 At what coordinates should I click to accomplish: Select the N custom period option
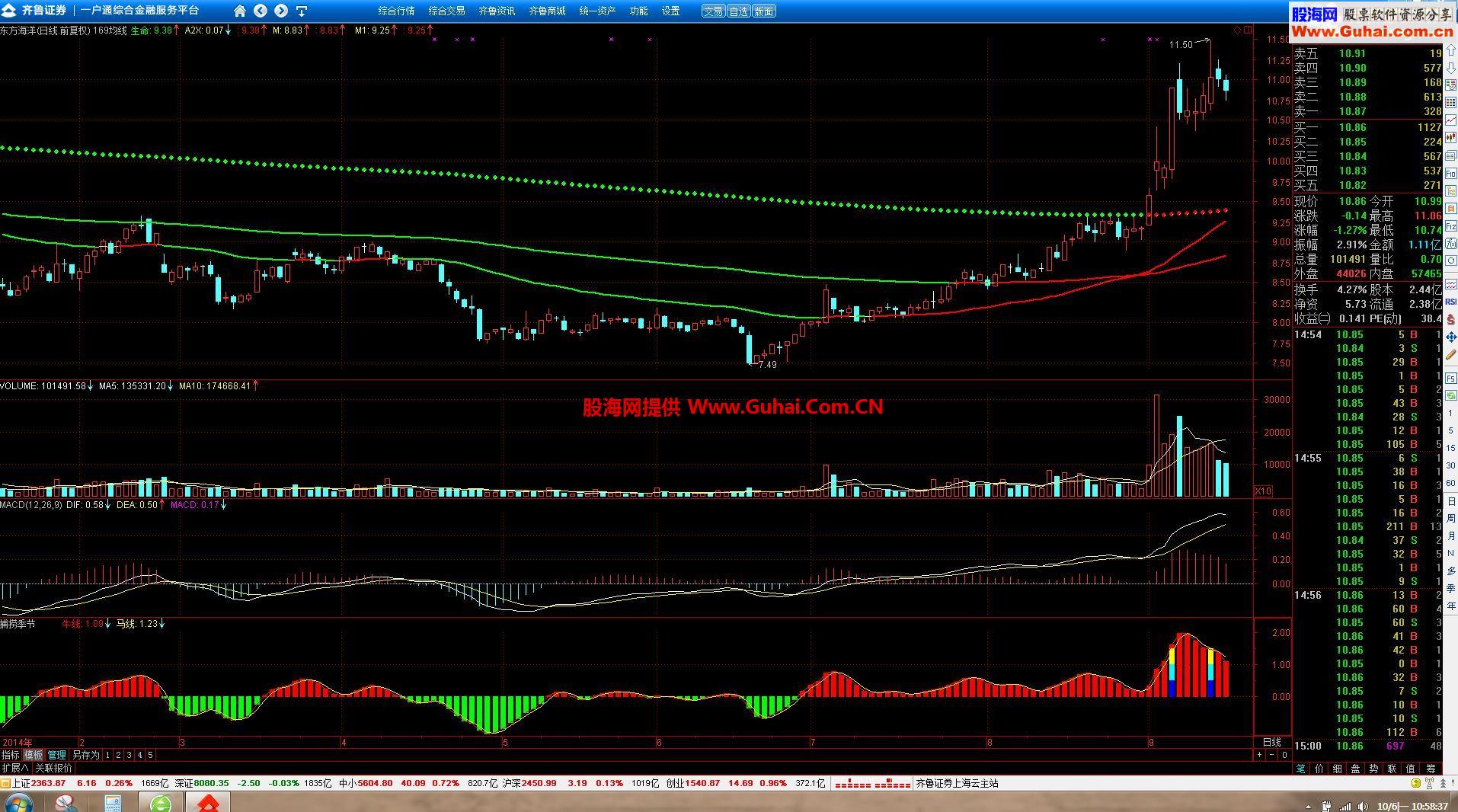(x=1450, y=553)
